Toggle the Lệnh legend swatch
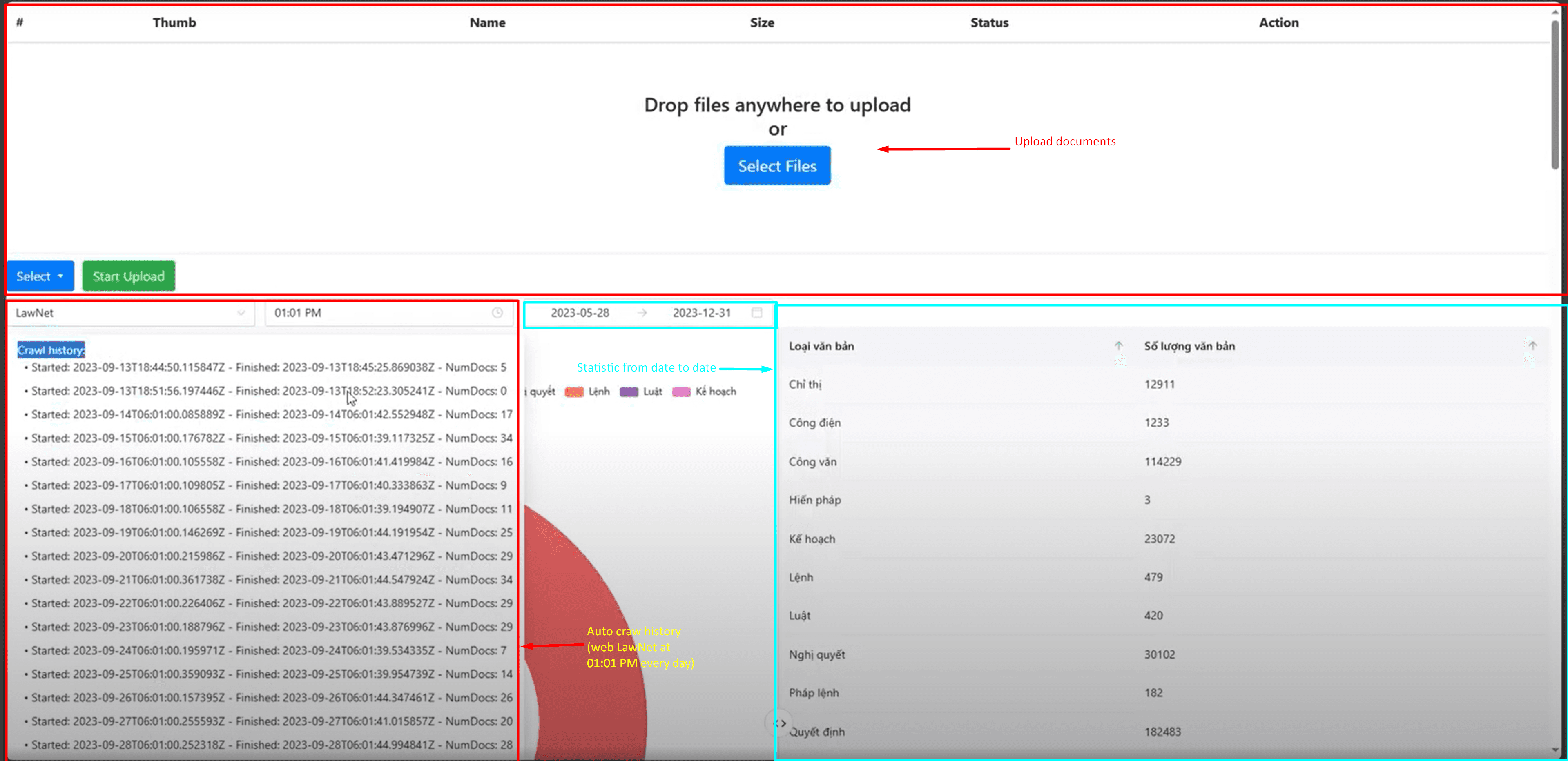This screenshot has height=761, width=1568. 574,392
